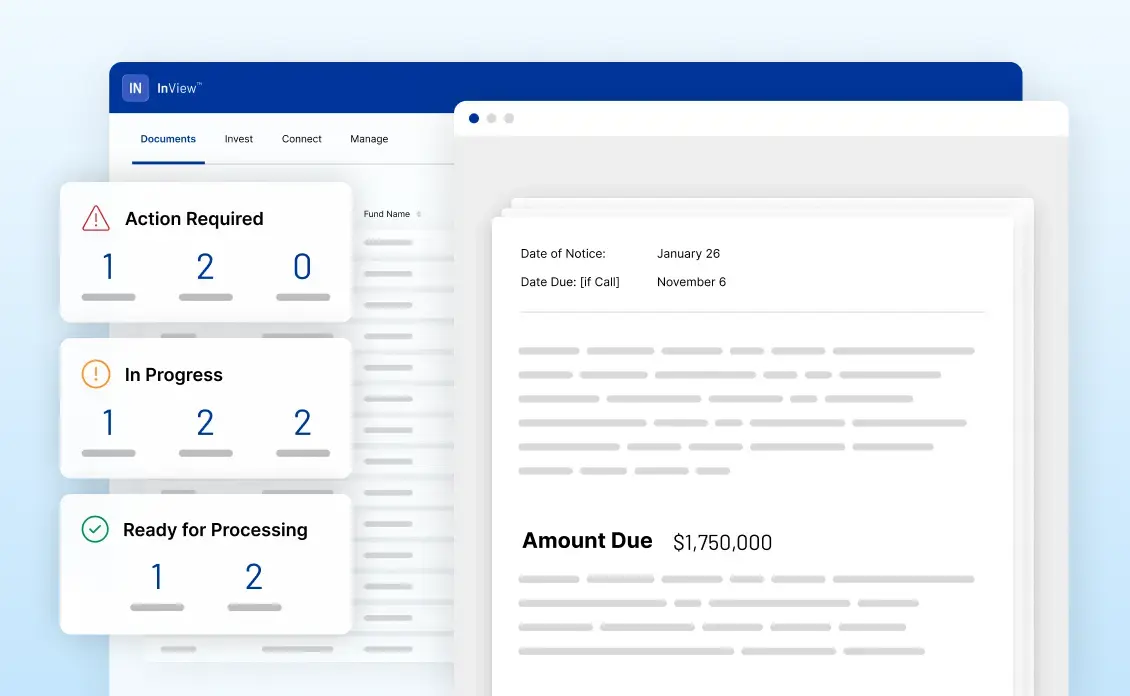Select the Manage navigation item
Image resolution: width=1130 pixels, height=696 pixels.
coord(368,139)
